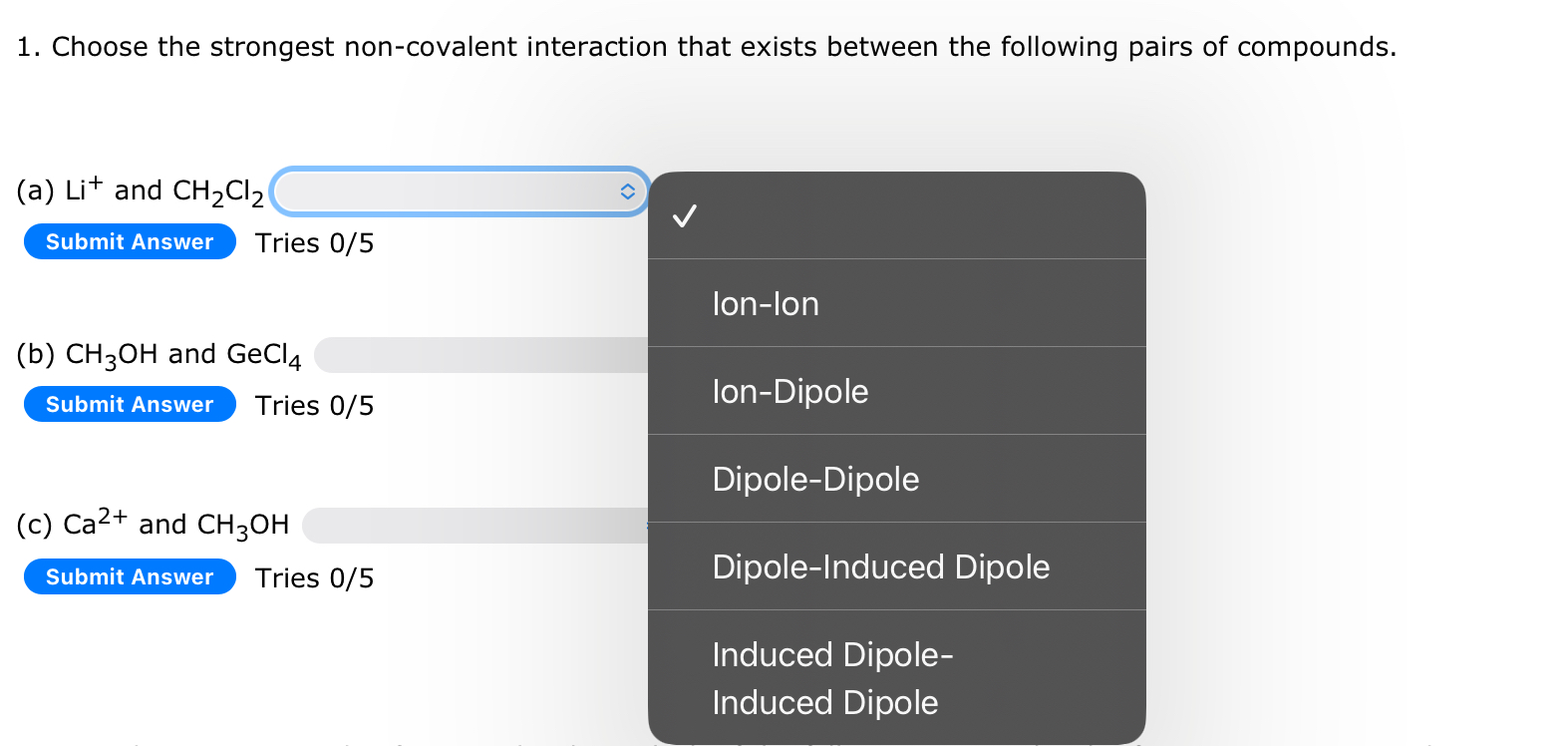
Task: Click the checkmark on the blank option
Action: pos(685,215)
